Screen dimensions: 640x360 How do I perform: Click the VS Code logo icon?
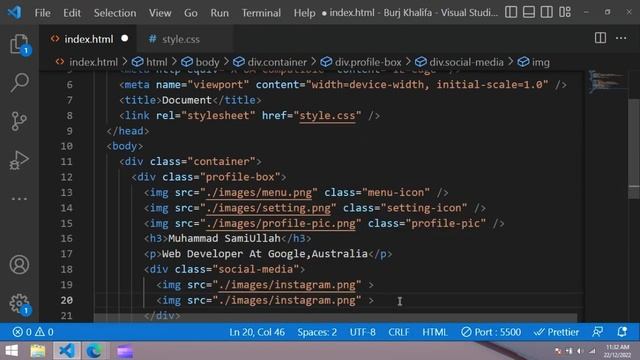click(14, 12)
